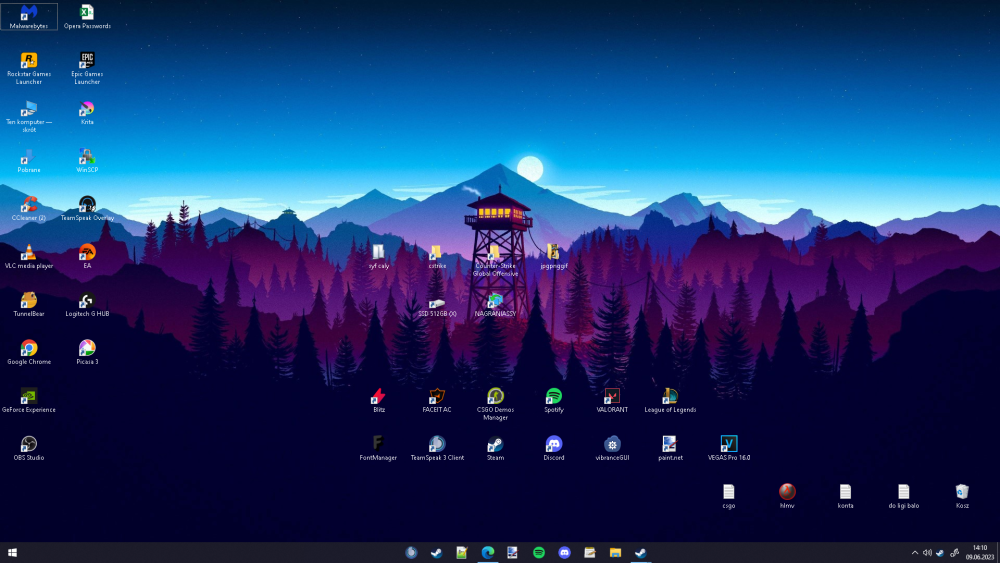Select the League of Legends shortcut
The image size is (1000, 563).
(x=670, y=400)
